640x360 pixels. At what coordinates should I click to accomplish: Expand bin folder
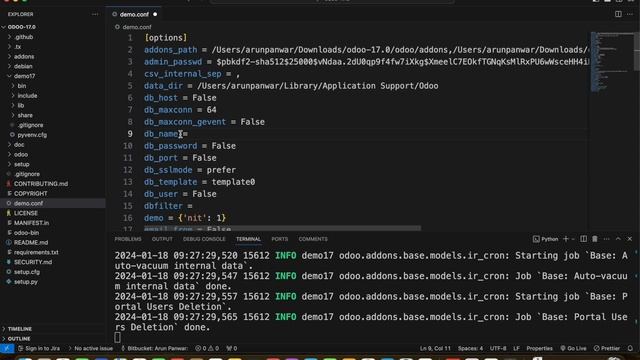tap(22, 86)
